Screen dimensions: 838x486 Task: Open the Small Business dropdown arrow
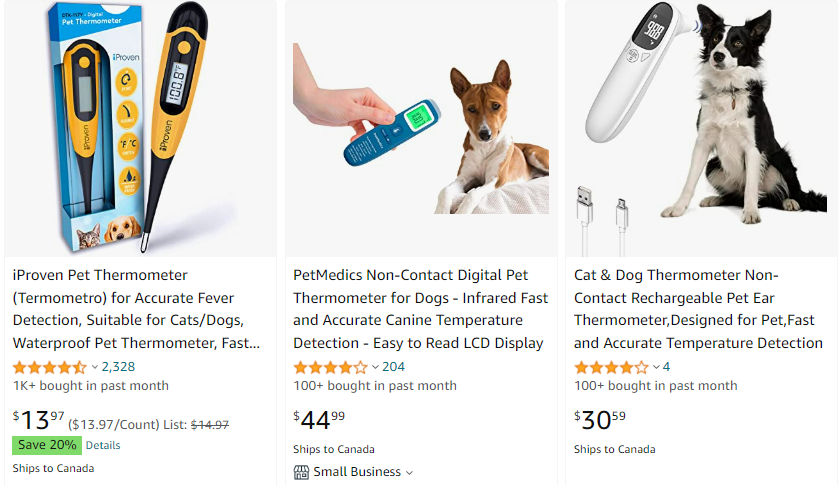point(409,473)
